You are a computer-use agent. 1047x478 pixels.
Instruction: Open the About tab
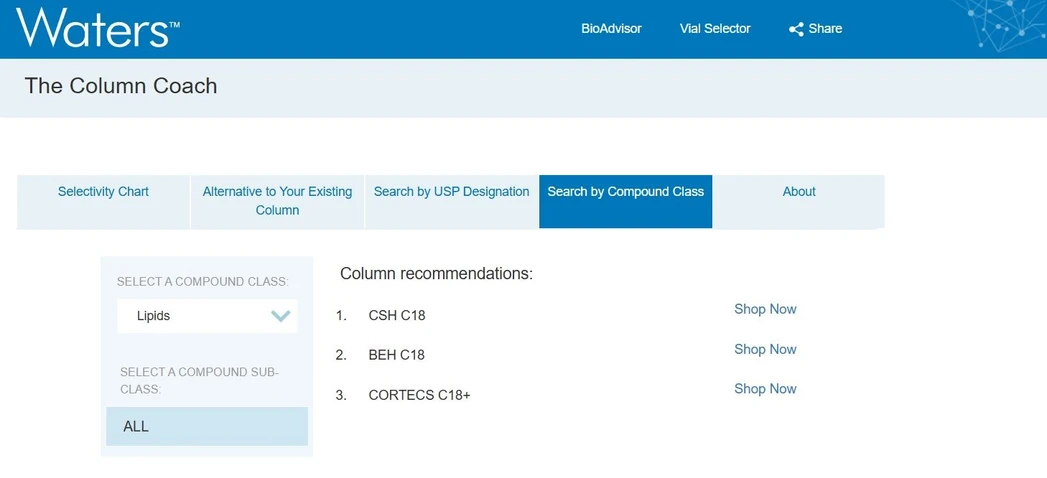pos(799,202)
